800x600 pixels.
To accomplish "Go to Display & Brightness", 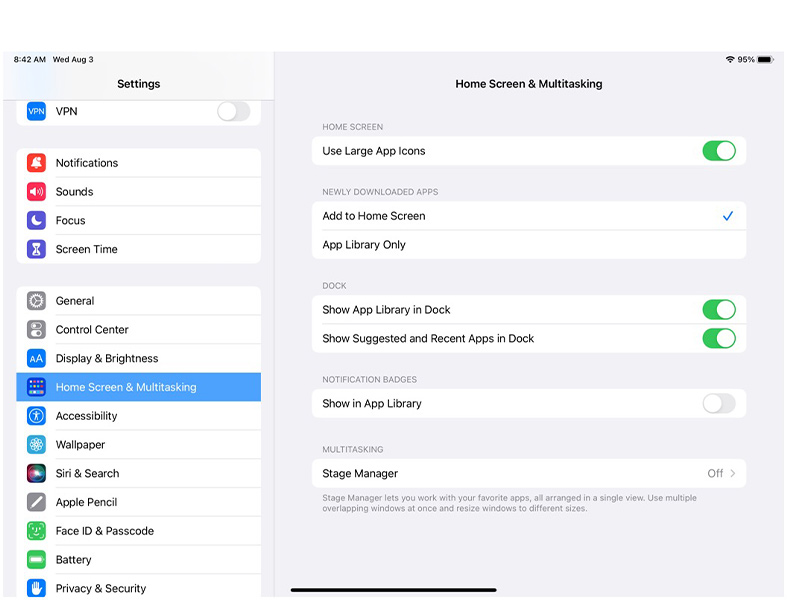I will (x=139, y=359).
